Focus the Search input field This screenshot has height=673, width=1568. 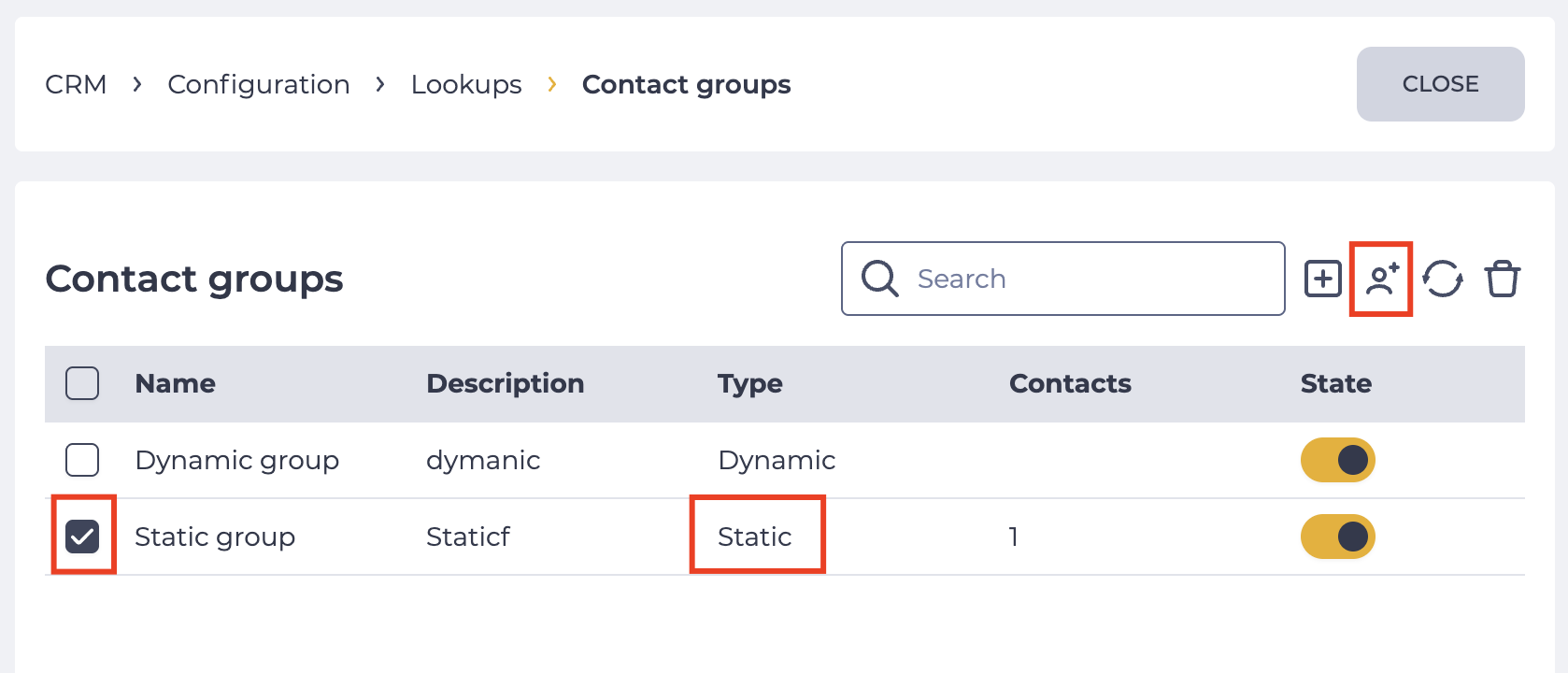point(1063,279)
